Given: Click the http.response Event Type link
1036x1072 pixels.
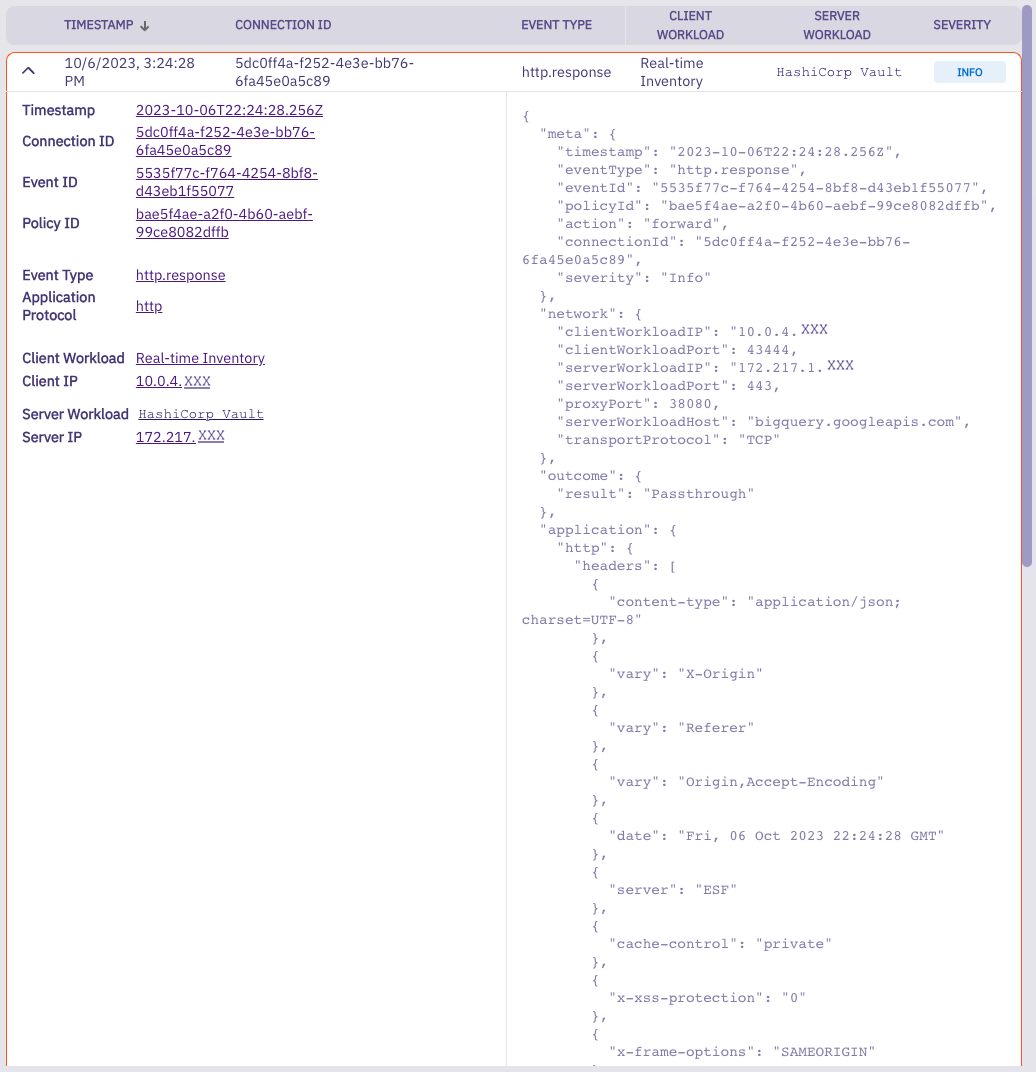Looking at the screenshot, I should pyautogui.click(x=180, y=275).
